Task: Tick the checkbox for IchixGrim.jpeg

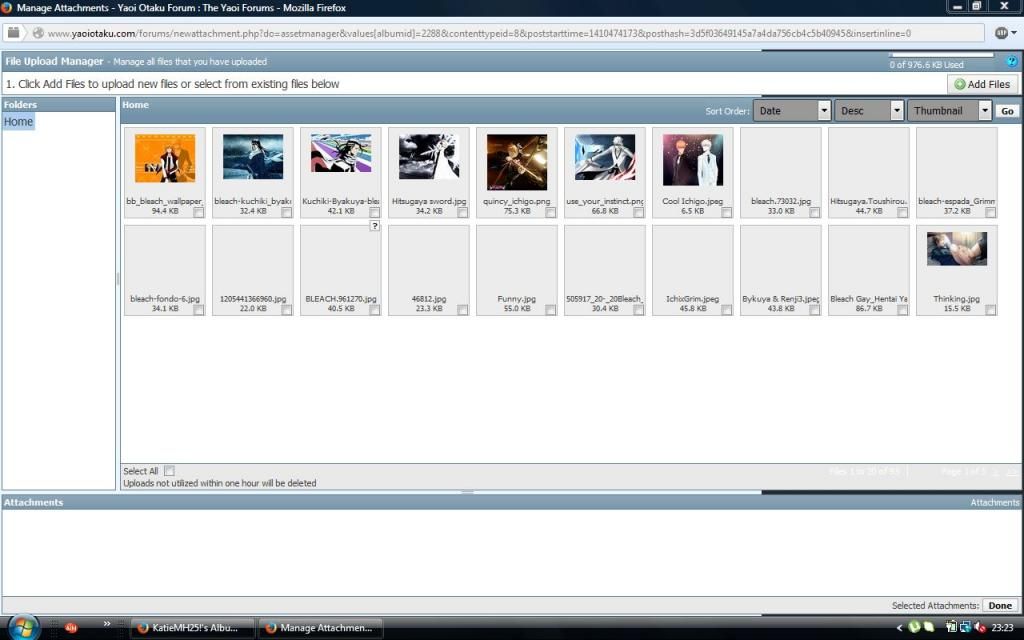Action: pyautogui.click(x=726, y=310)
